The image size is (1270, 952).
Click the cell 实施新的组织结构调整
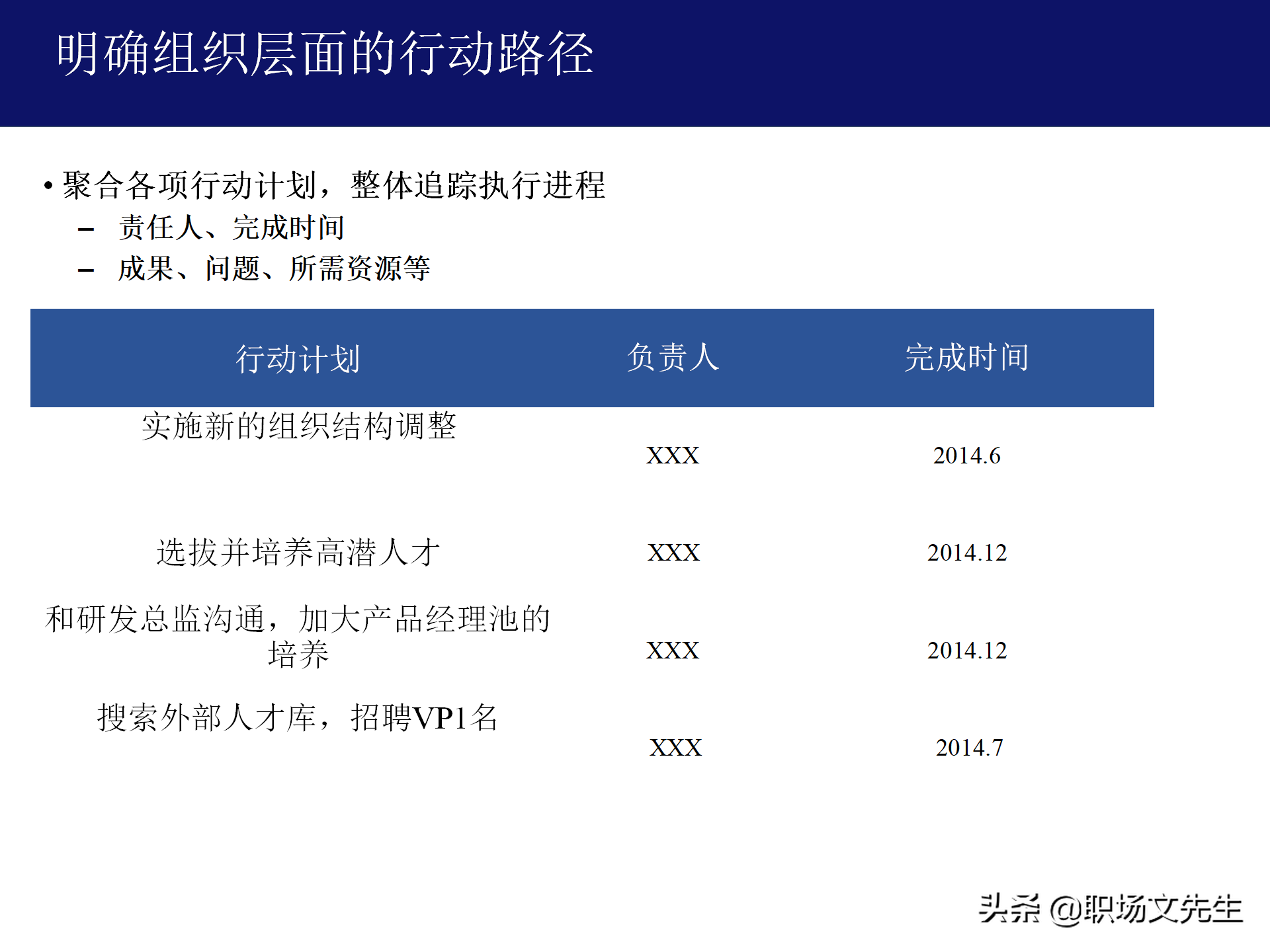pos(299,426)
